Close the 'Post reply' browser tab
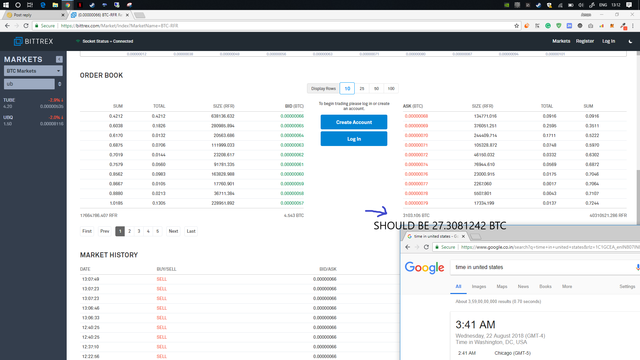The height and width of the screenshot is (360, 640). [63, 15]
